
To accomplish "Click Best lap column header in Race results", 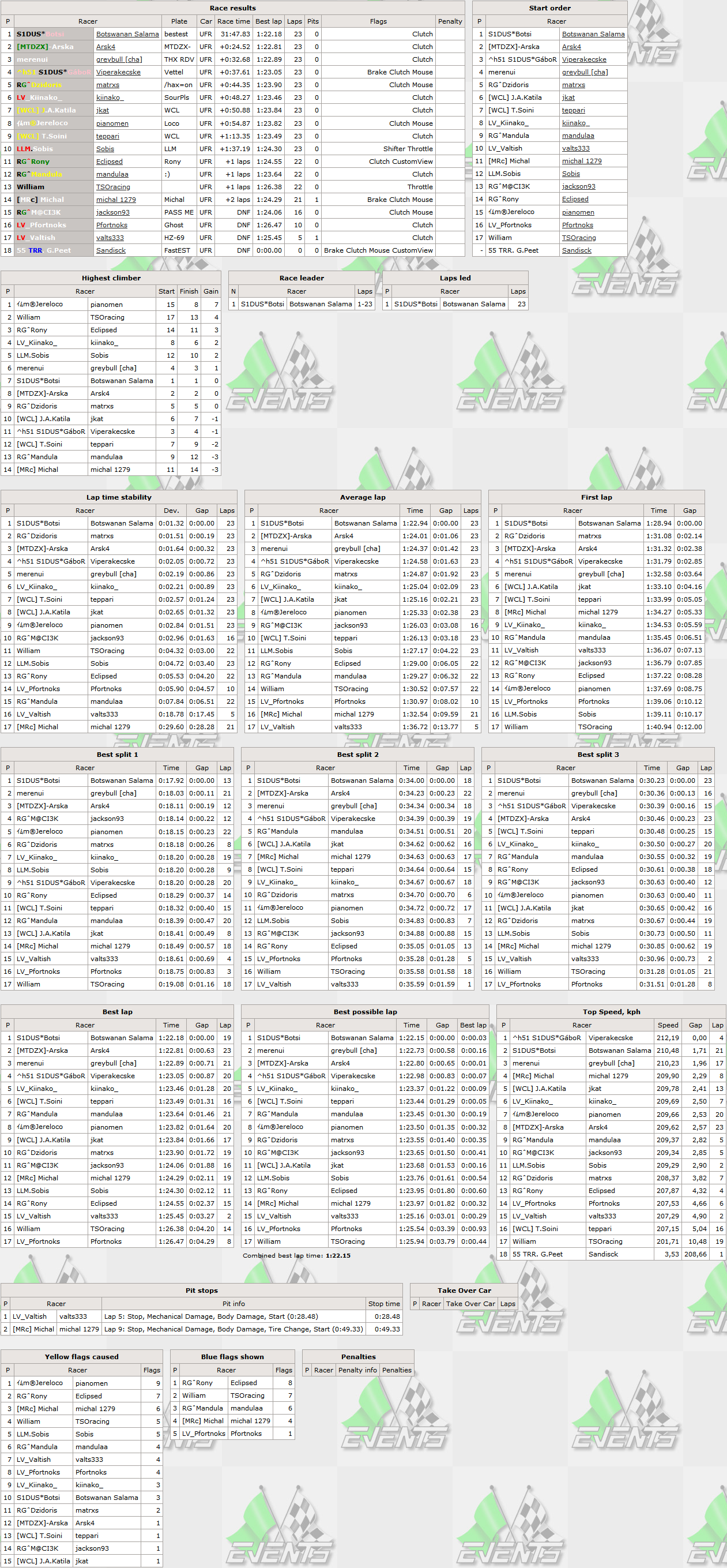I will 268,21.
